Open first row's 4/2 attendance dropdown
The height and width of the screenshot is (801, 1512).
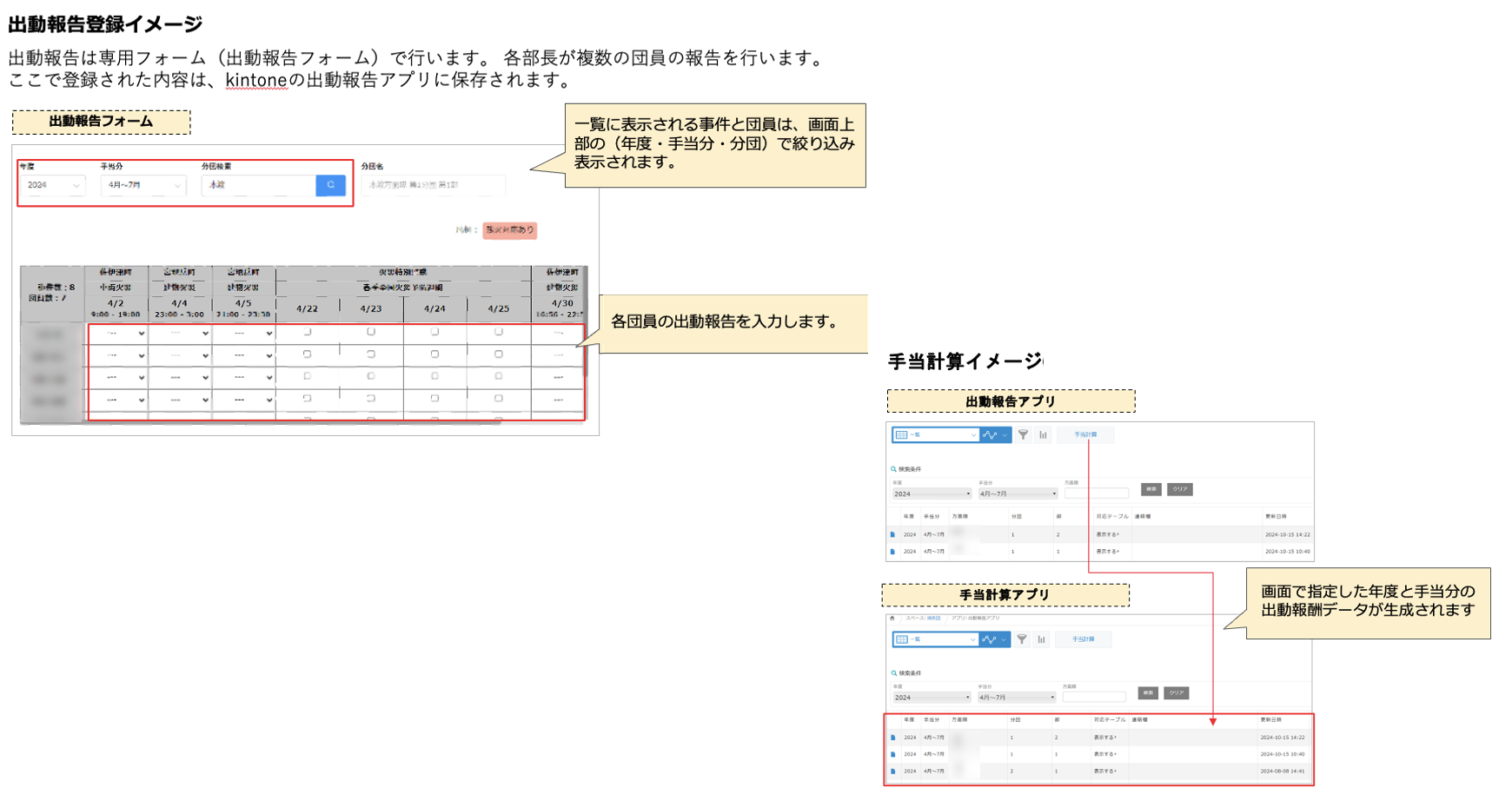click(117, 333)
